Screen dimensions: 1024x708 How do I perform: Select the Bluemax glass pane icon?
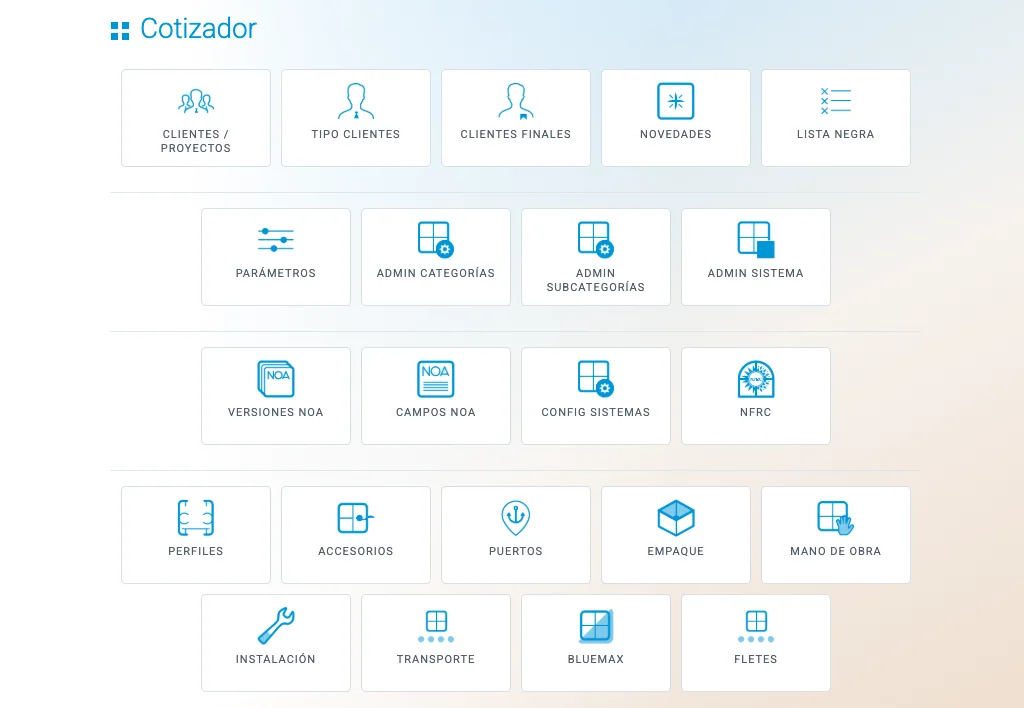coord(596,626)
